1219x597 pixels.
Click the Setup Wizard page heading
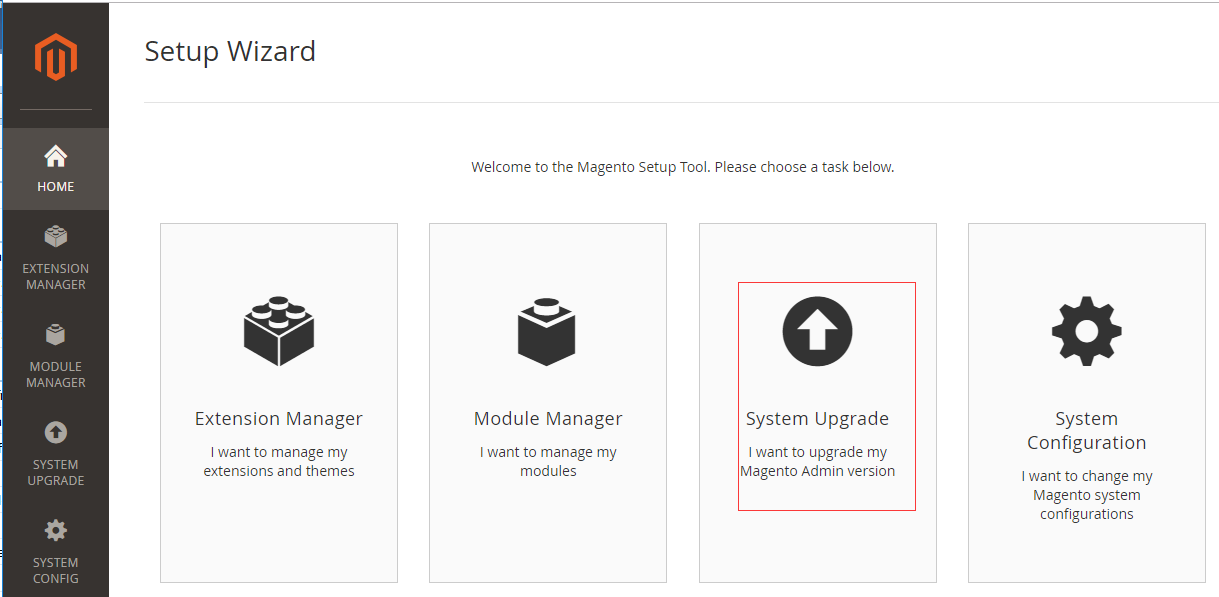pos(230,51)
